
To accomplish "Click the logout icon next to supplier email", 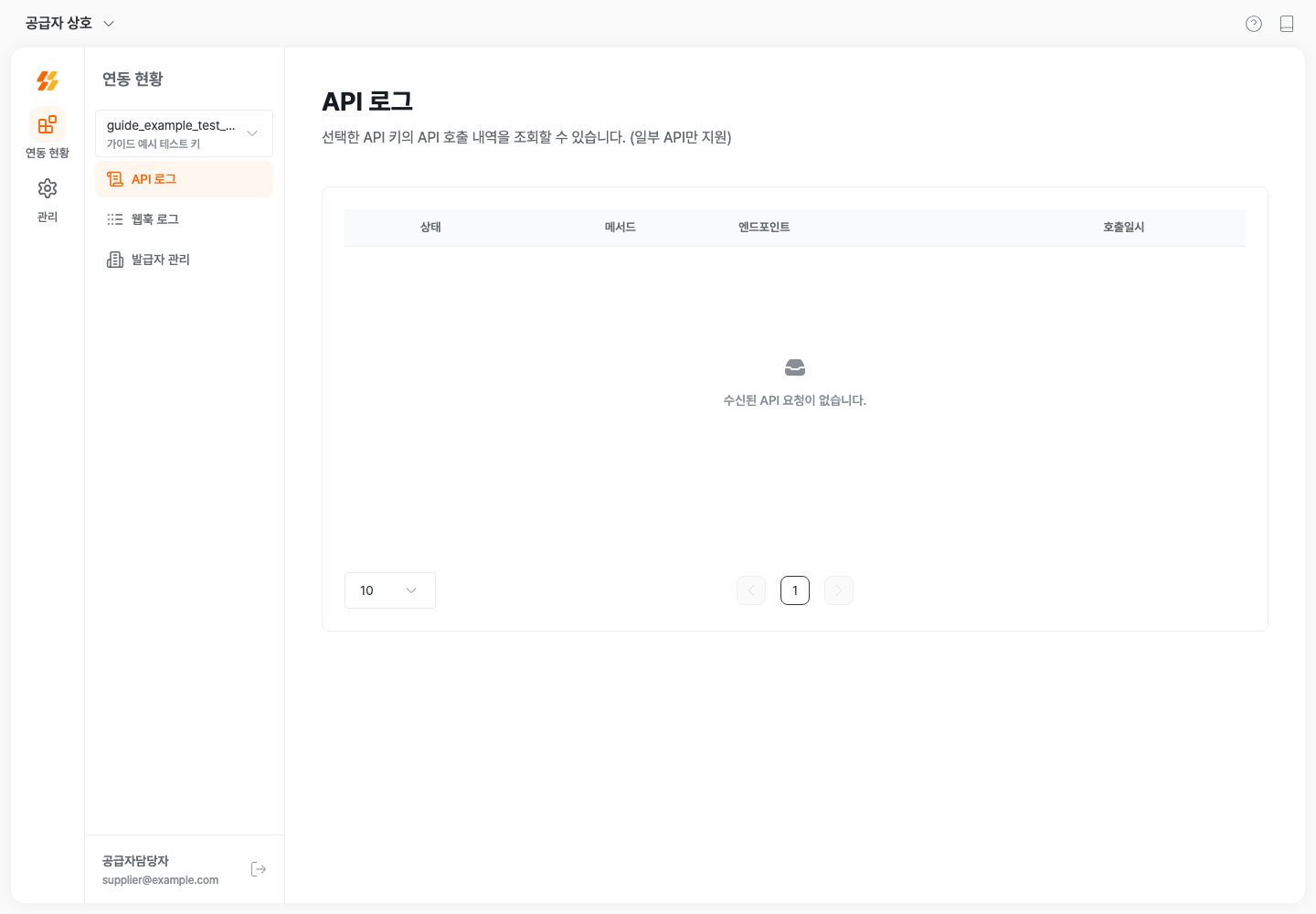I will coord(259,869).
